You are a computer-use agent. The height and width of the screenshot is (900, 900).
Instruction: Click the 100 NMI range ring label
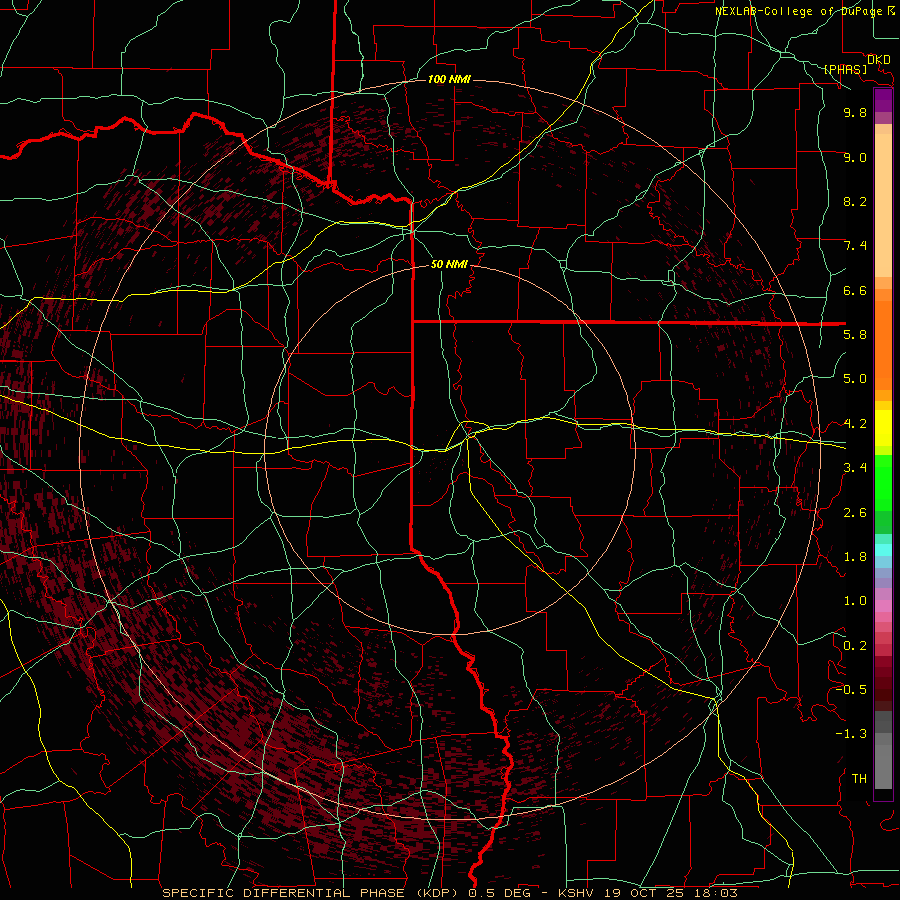449,79
